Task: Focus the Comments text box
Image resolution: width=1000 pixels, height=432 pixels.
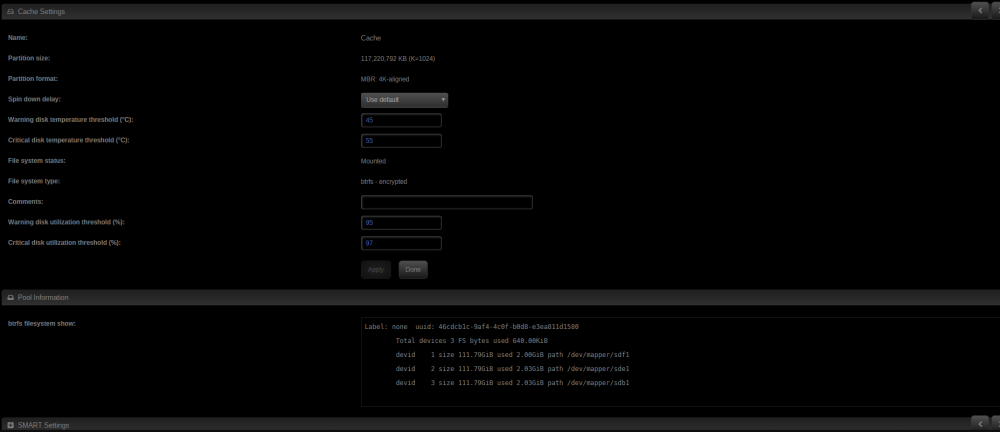Action: 446,202
